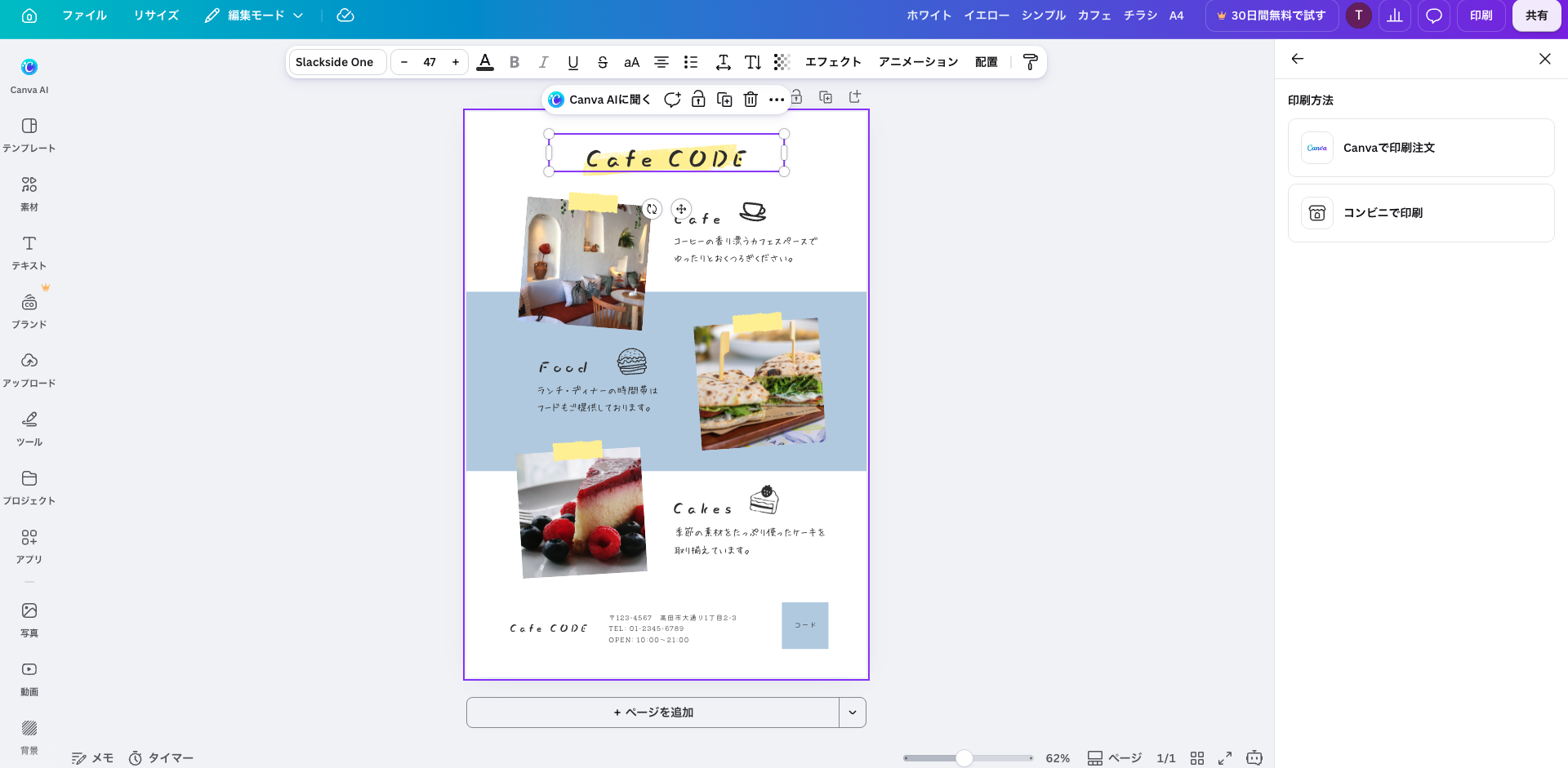
Task: Expand add-page options chevron
Action: point(853,713)
